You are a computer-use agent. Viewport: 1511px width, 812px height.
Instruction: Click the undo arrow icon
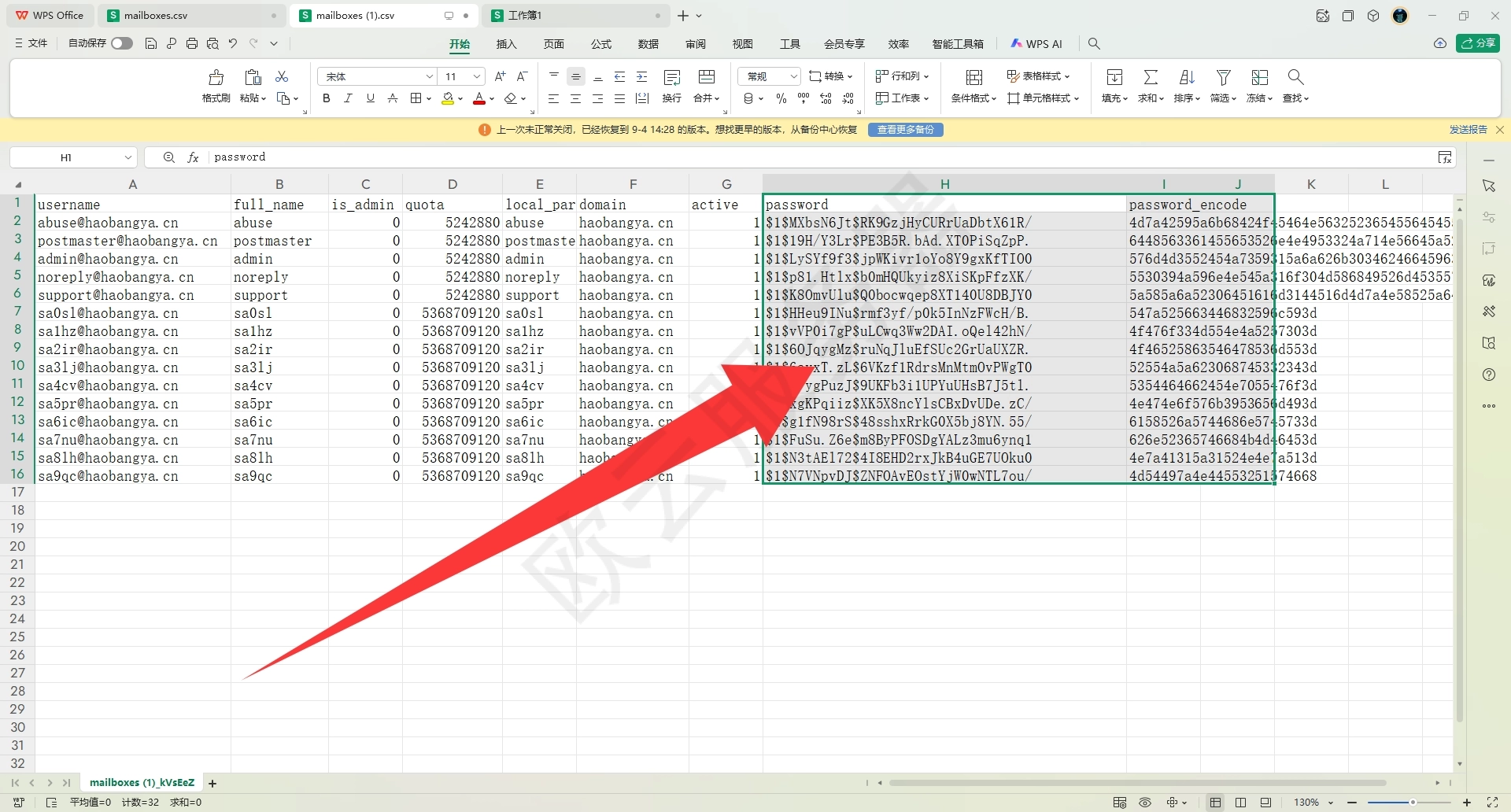point(233,43)
